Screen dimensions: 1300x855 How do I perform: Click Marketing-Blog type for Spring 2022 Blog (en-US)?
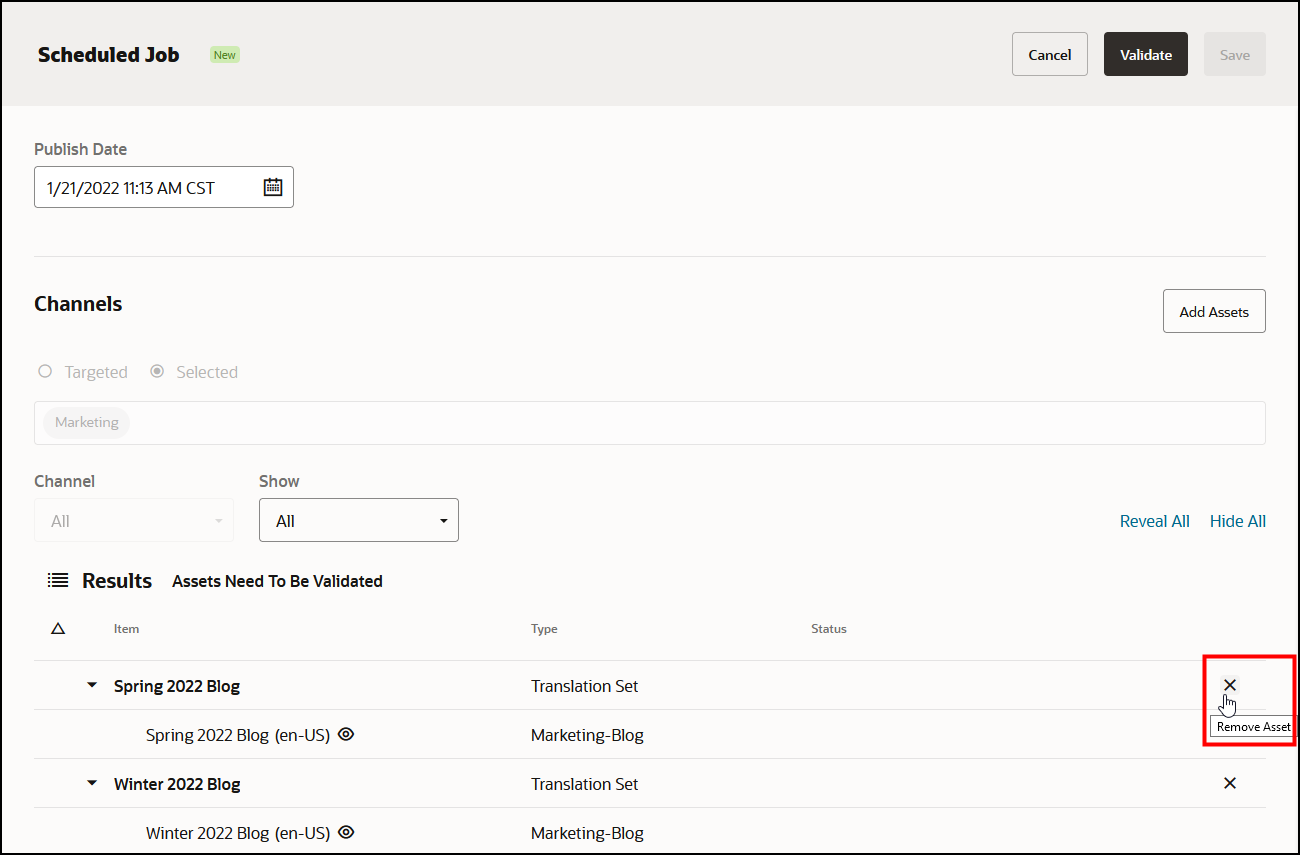click(587, 735)
